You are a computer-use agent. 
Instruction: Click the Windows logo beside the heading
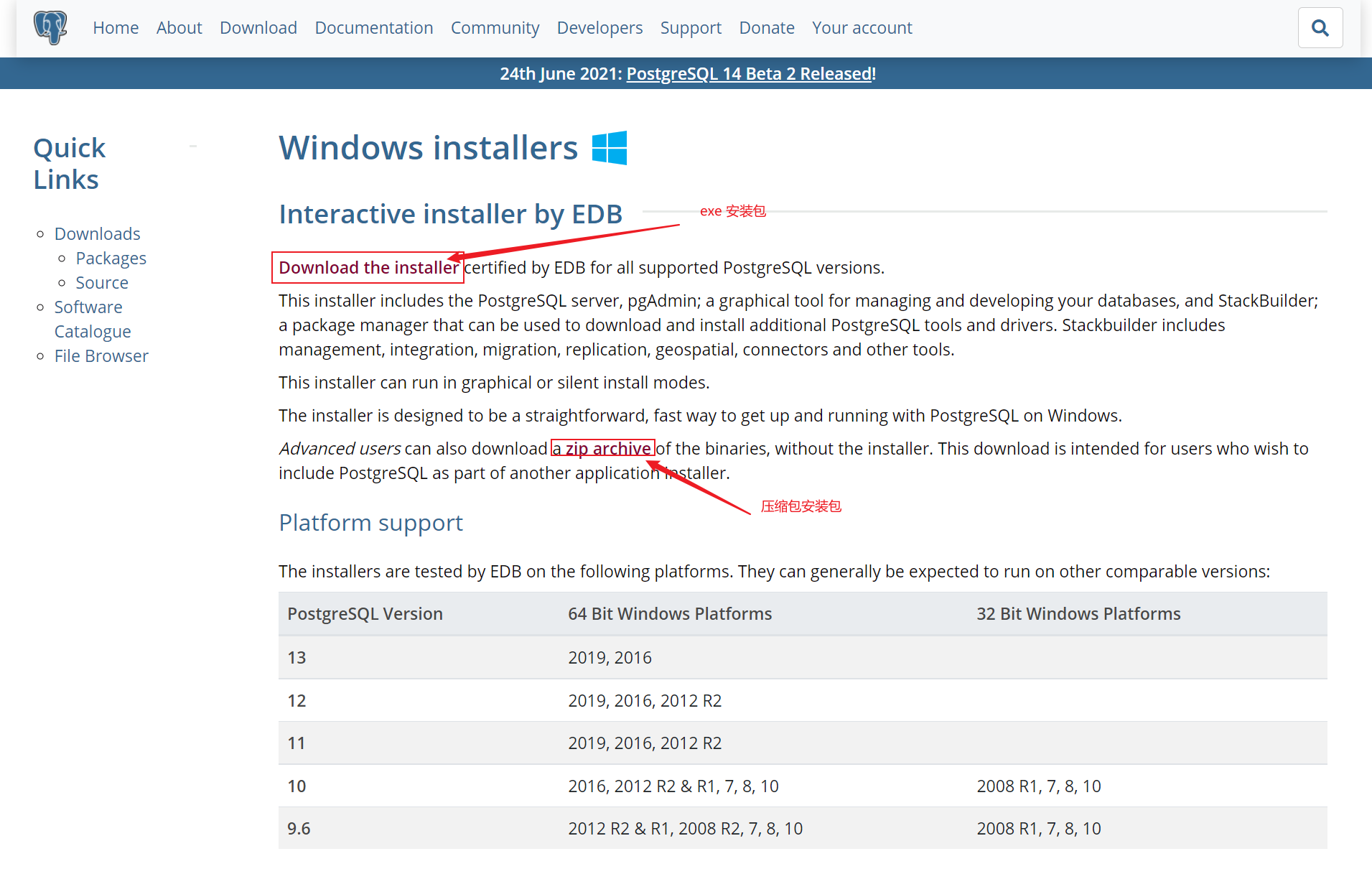click(x=610, y=148)
